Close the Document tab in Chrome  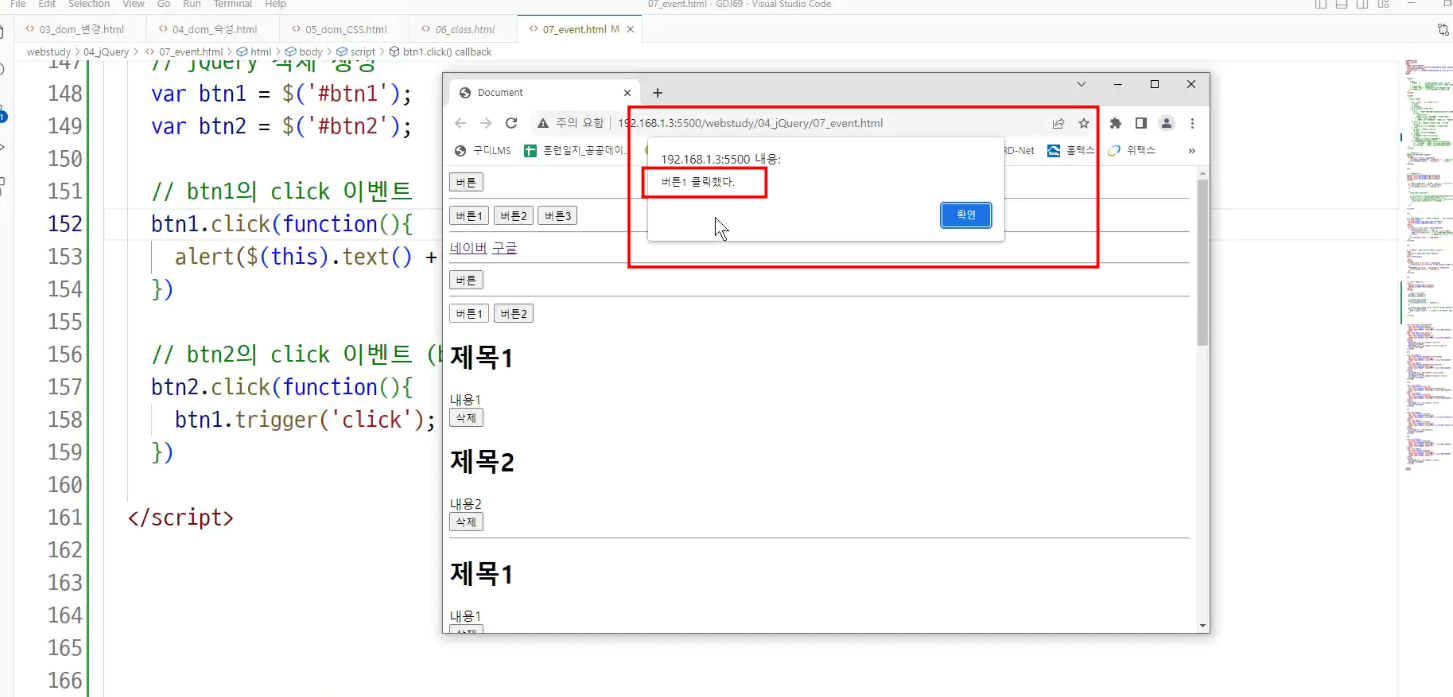tap(627, 93)
